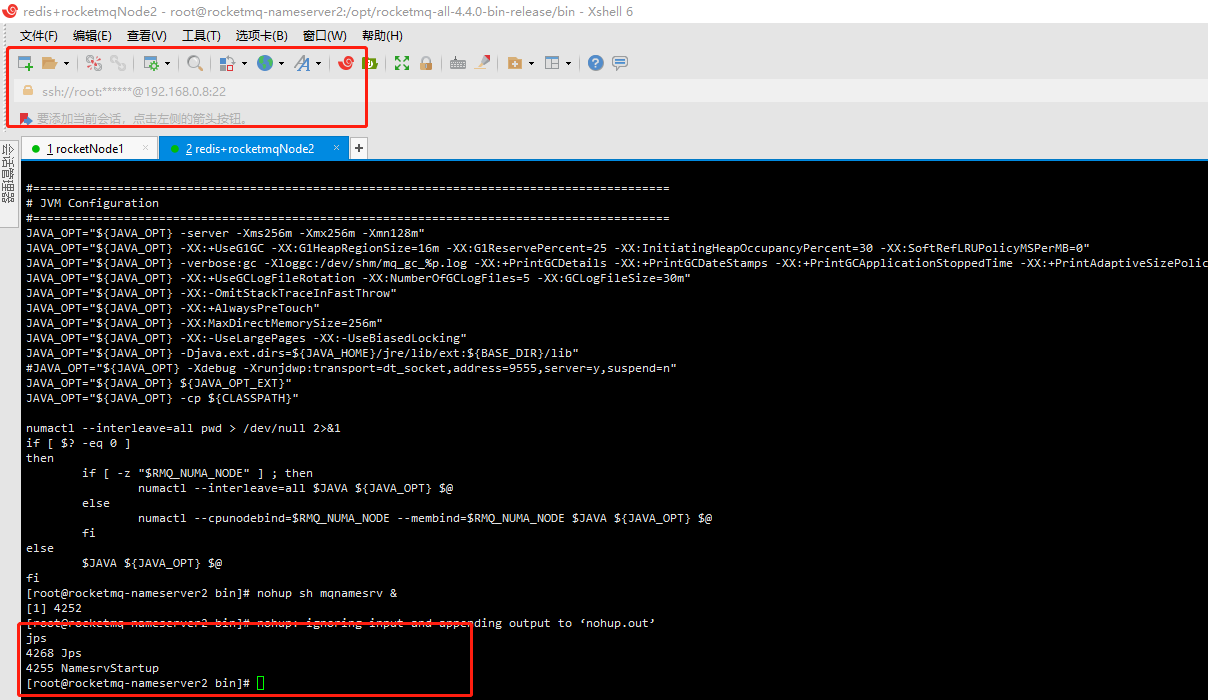Click the '-server -Xms256m' JAVA_OPT line
This screenshot has height=700, width=1208.
tap(225, 233)
